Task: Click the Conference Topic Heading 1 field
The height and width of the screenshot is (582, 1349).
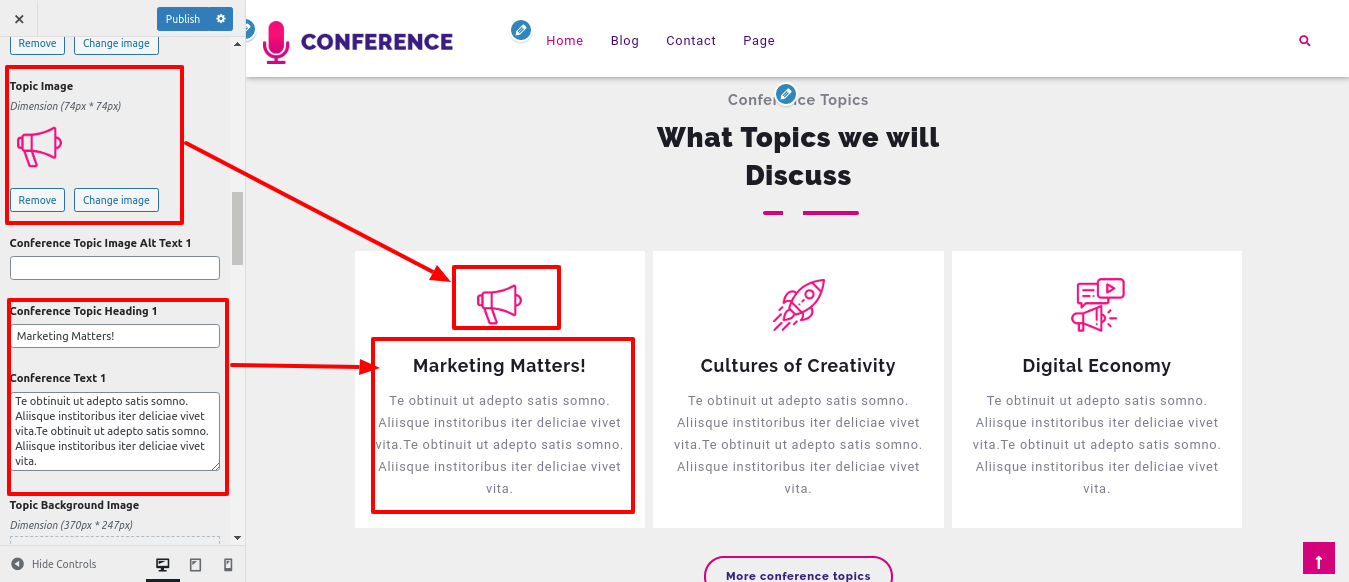Action: click(115, 336)
